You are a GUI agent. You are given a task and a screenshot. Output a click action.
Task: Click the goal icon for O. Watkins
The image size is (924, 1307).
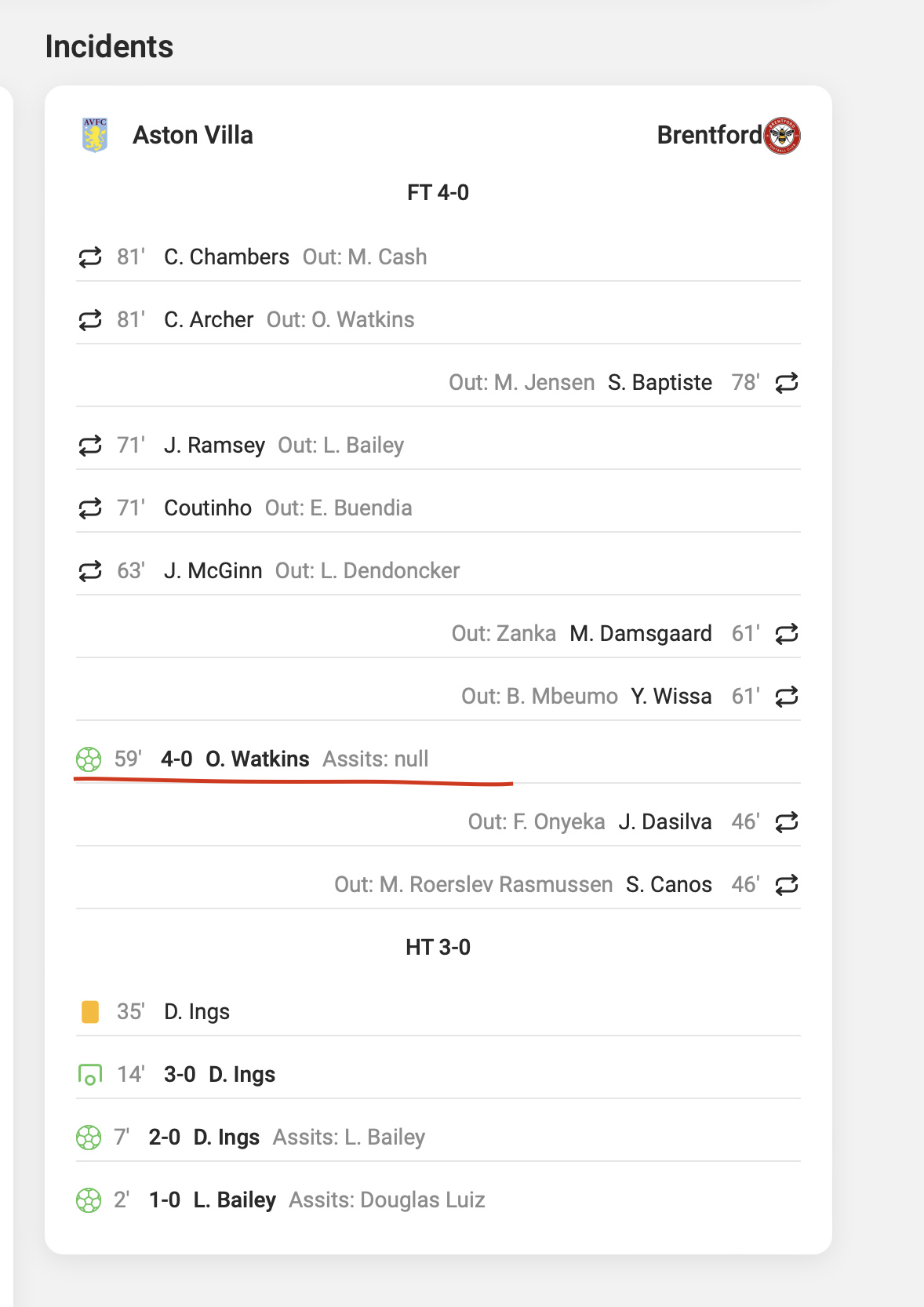point(88,759)
